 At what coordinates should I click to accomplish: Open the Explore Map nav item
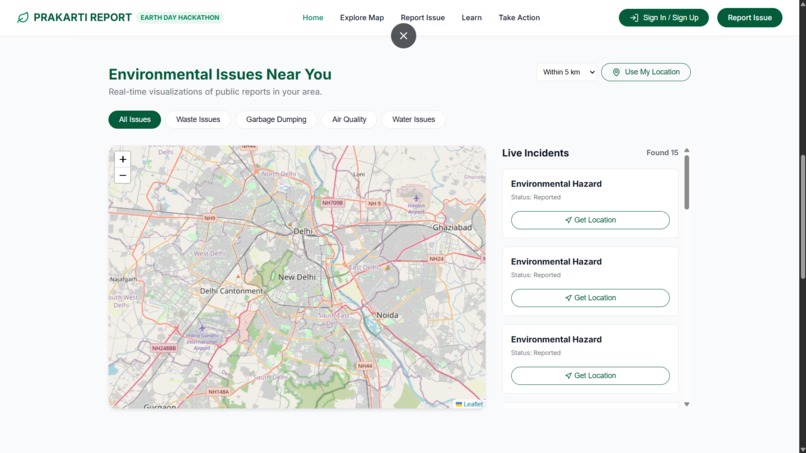[362, 17]
